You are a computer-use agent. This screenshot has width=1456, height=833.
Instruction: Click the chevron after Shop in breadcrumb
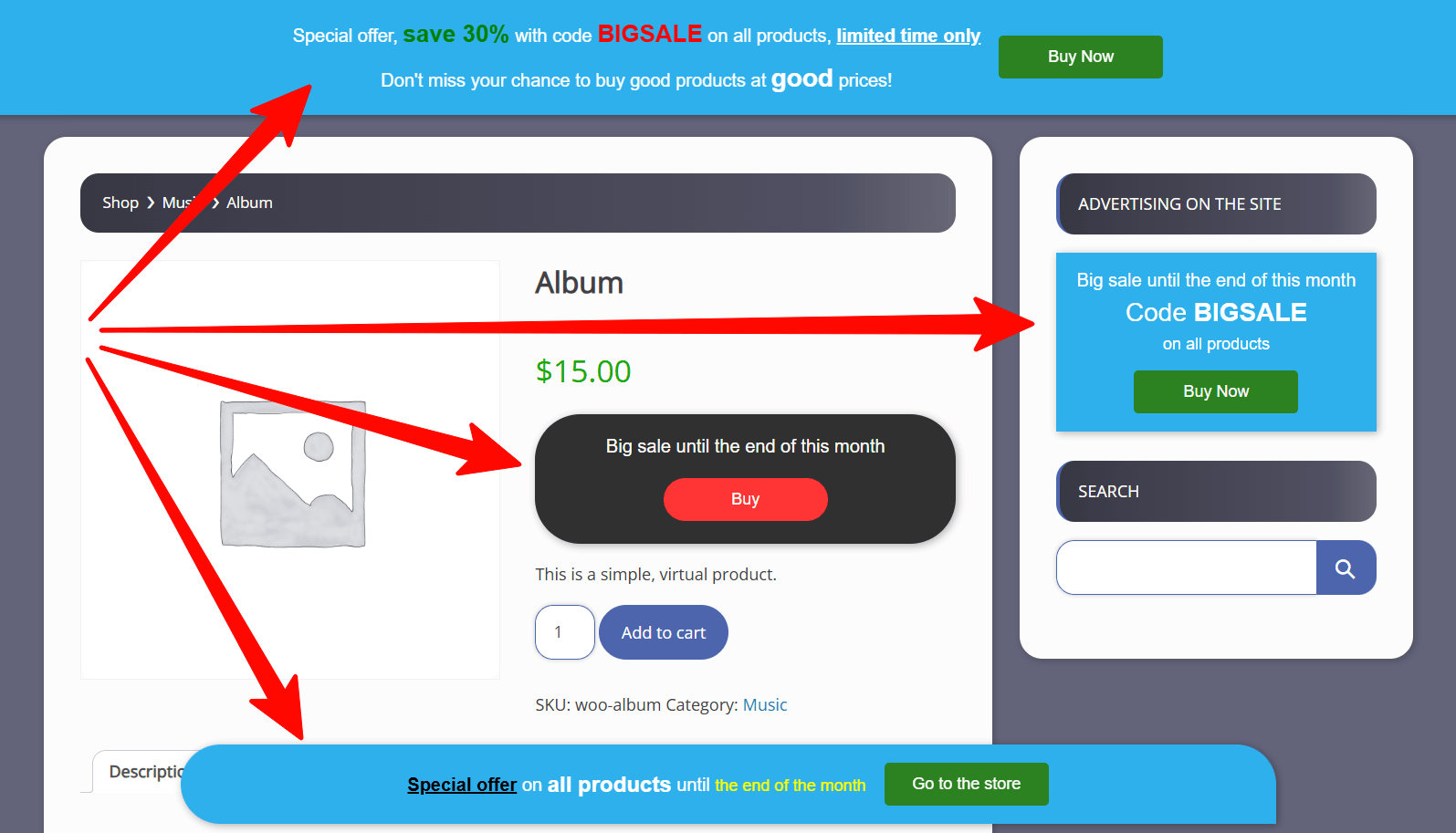point(151,203)
